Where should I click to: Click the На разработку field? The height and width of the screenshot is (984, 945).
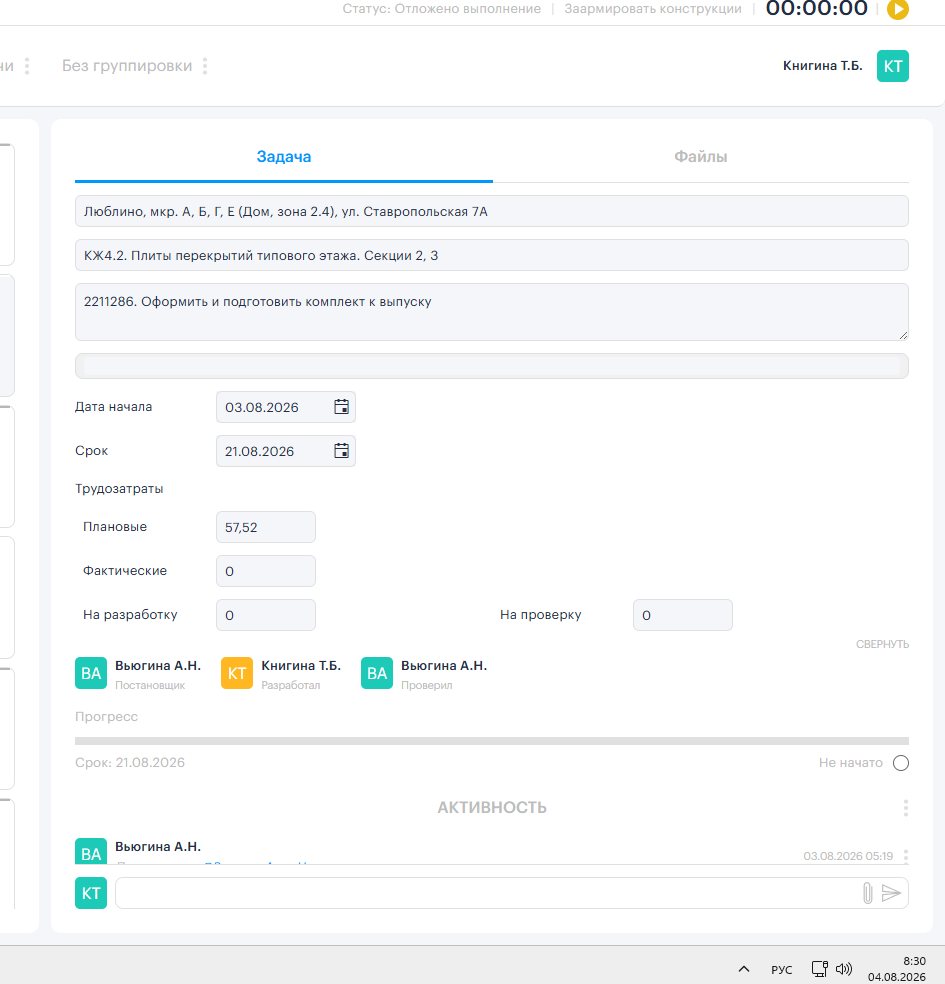click(266, 615)
